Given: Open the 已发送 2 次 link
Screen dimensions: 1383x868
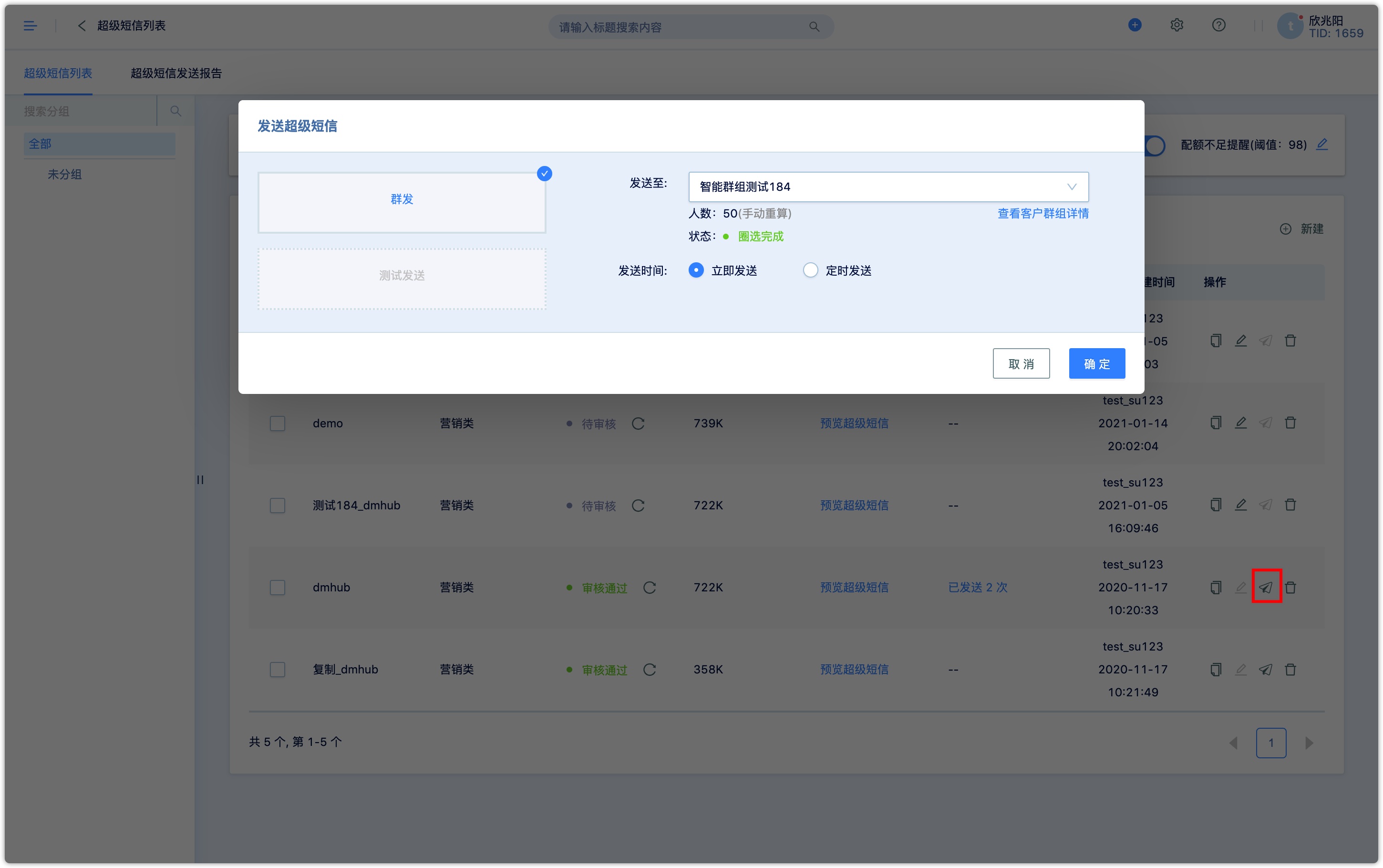Looking at the screenshot, I should pos(977,588).
